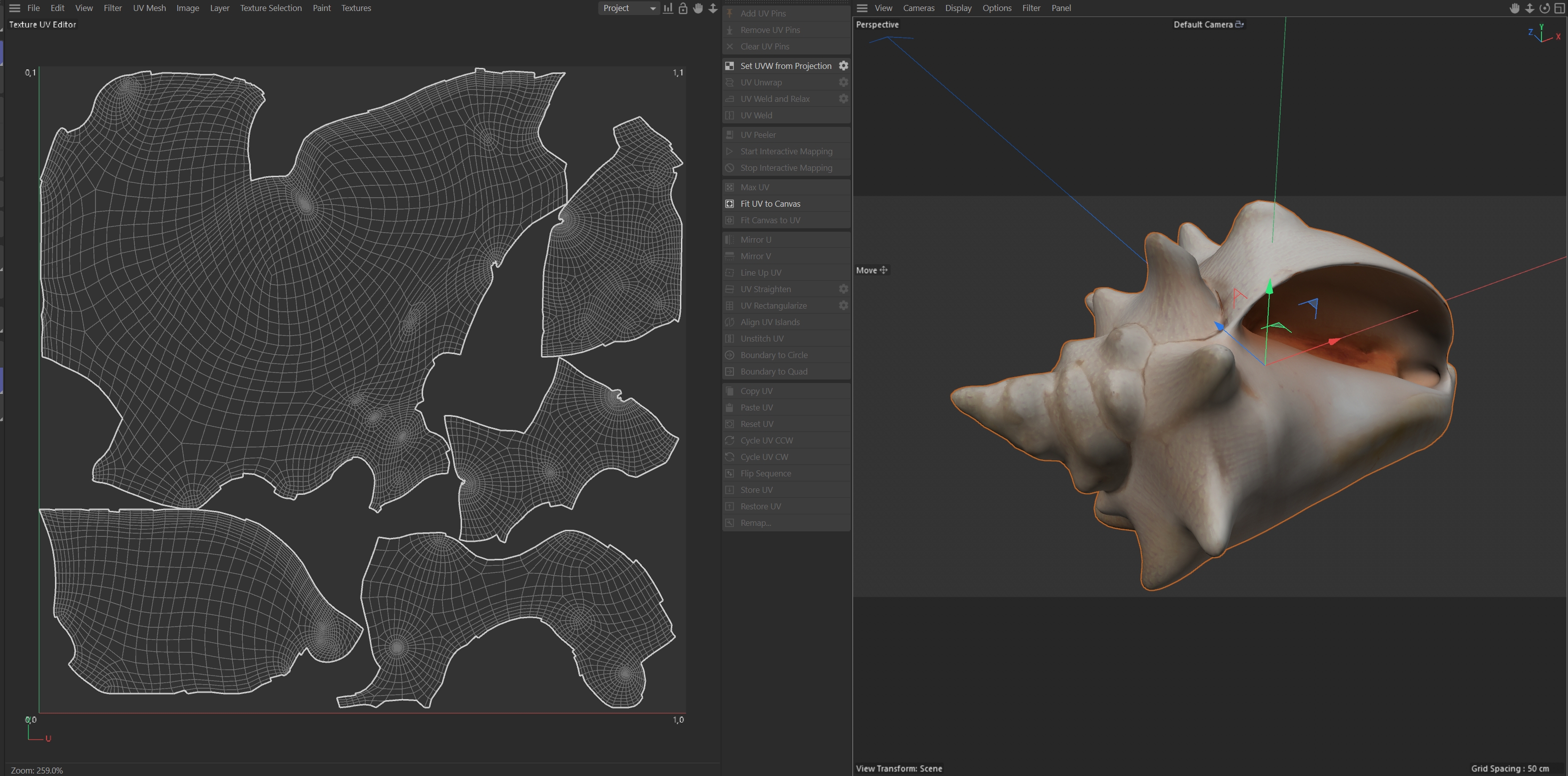Open the Project dropdown

(628, 8)
